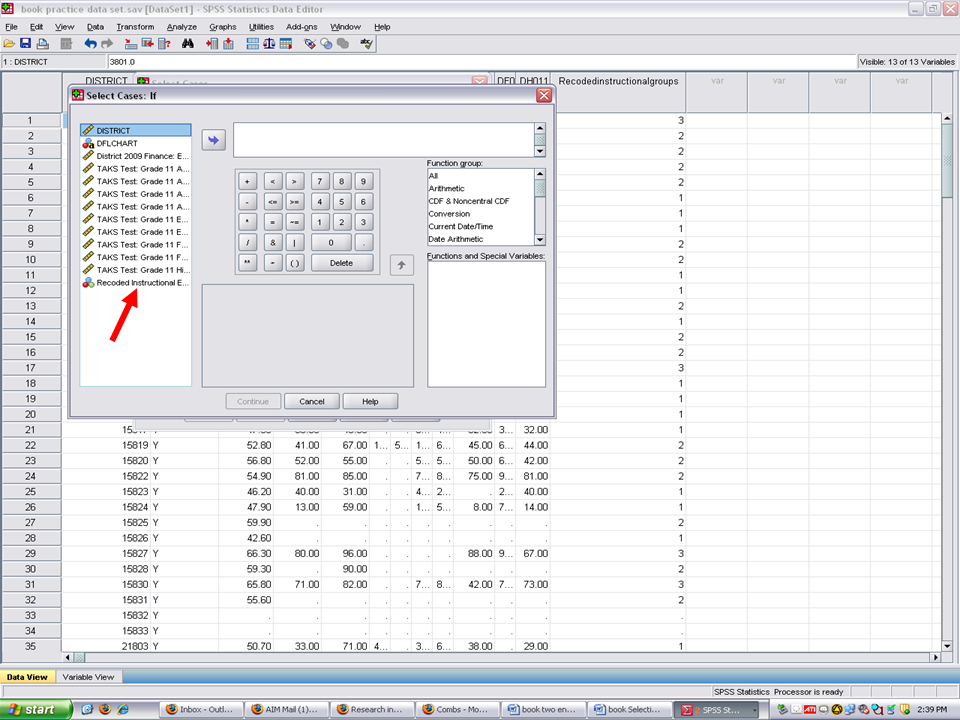Click the Windows start button
Screen dimensions: 960x720
[36, 709]
